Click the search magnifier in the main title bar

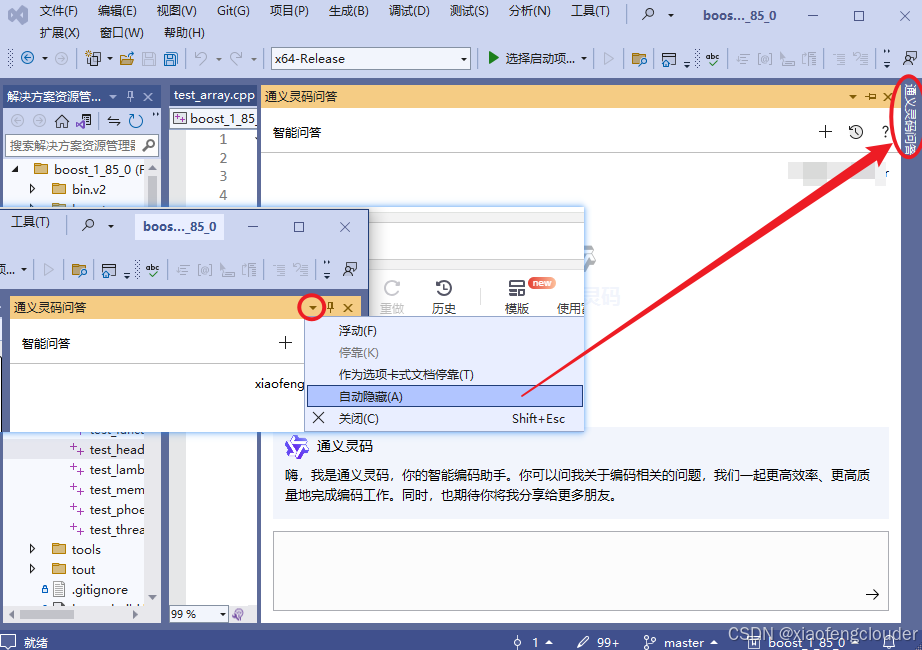[648, 14]
